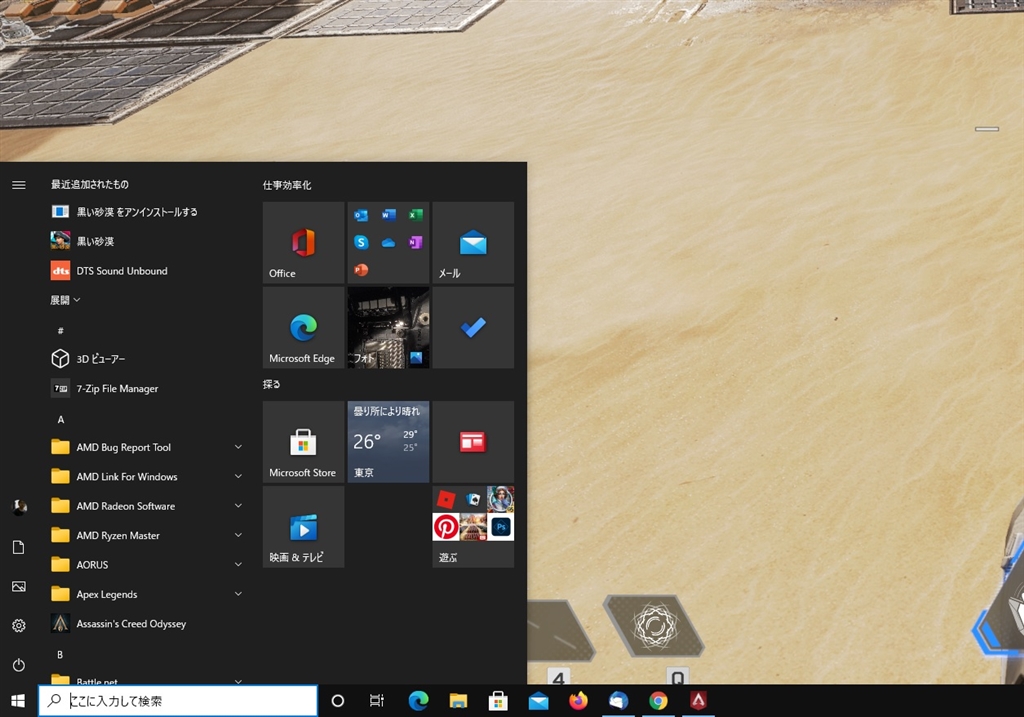Jump to letter B index header
This screenshot has width=1024, height=717.
[60, 654]
